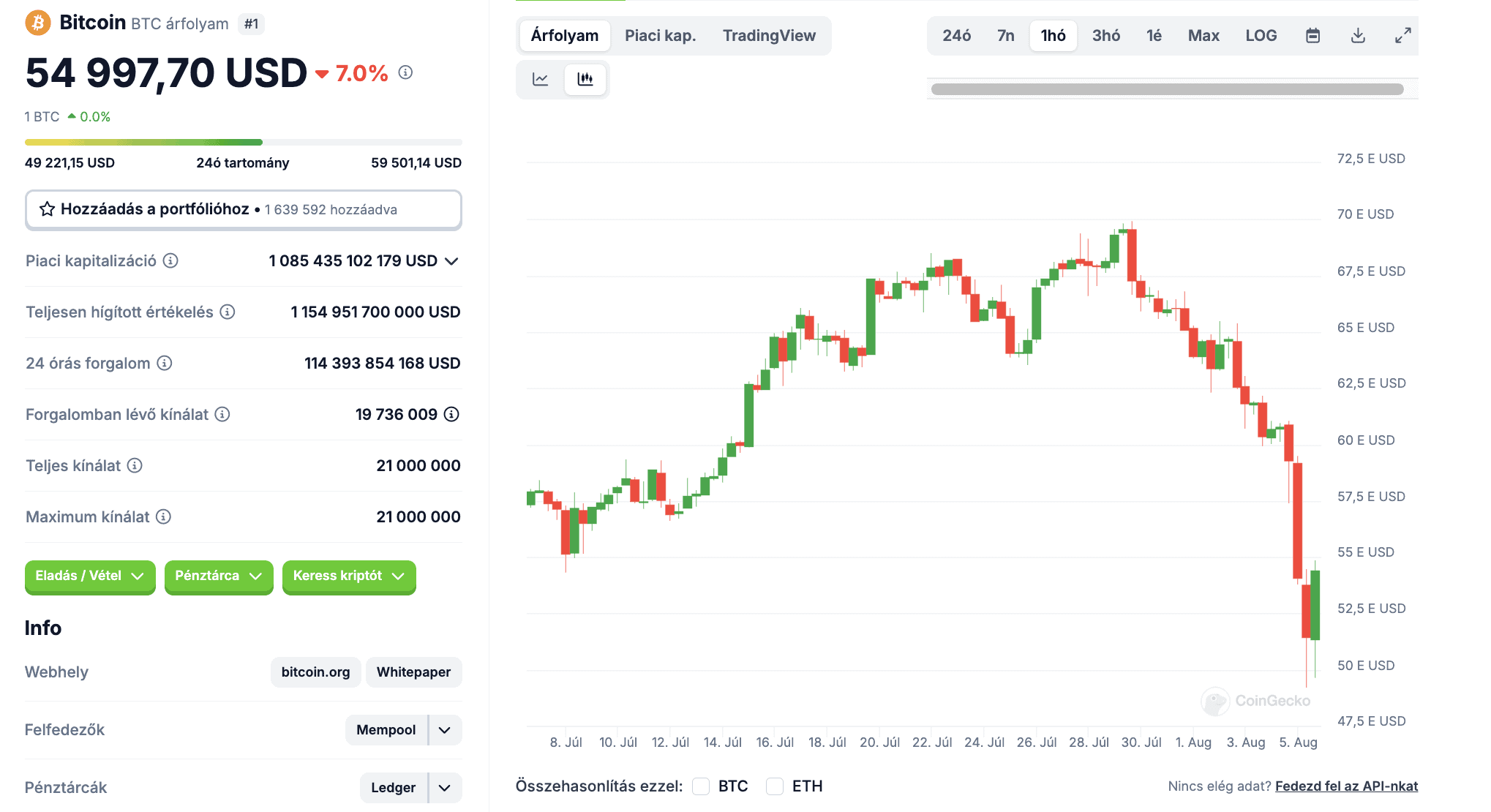This screenshot has width=1491, height=812.
Task: Select the 3hó time range
Action: click(1106, 35)
